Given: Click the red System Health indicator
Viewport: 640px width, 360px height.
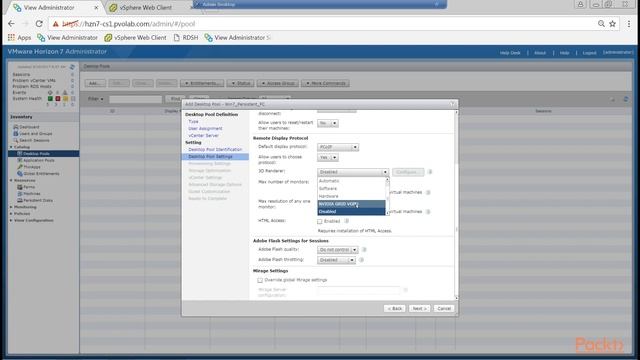Looking at the screenshot, I should (58, 98).
